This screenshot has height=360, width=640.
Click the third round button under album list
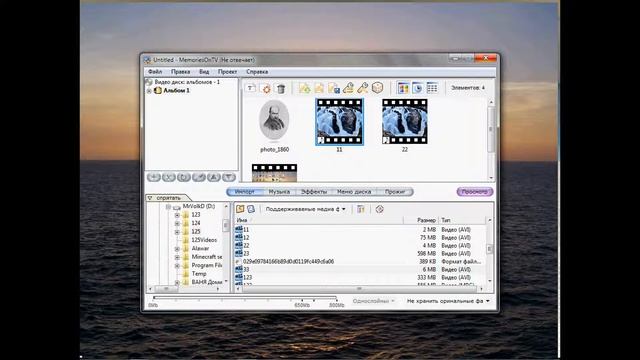coord(184,177)
